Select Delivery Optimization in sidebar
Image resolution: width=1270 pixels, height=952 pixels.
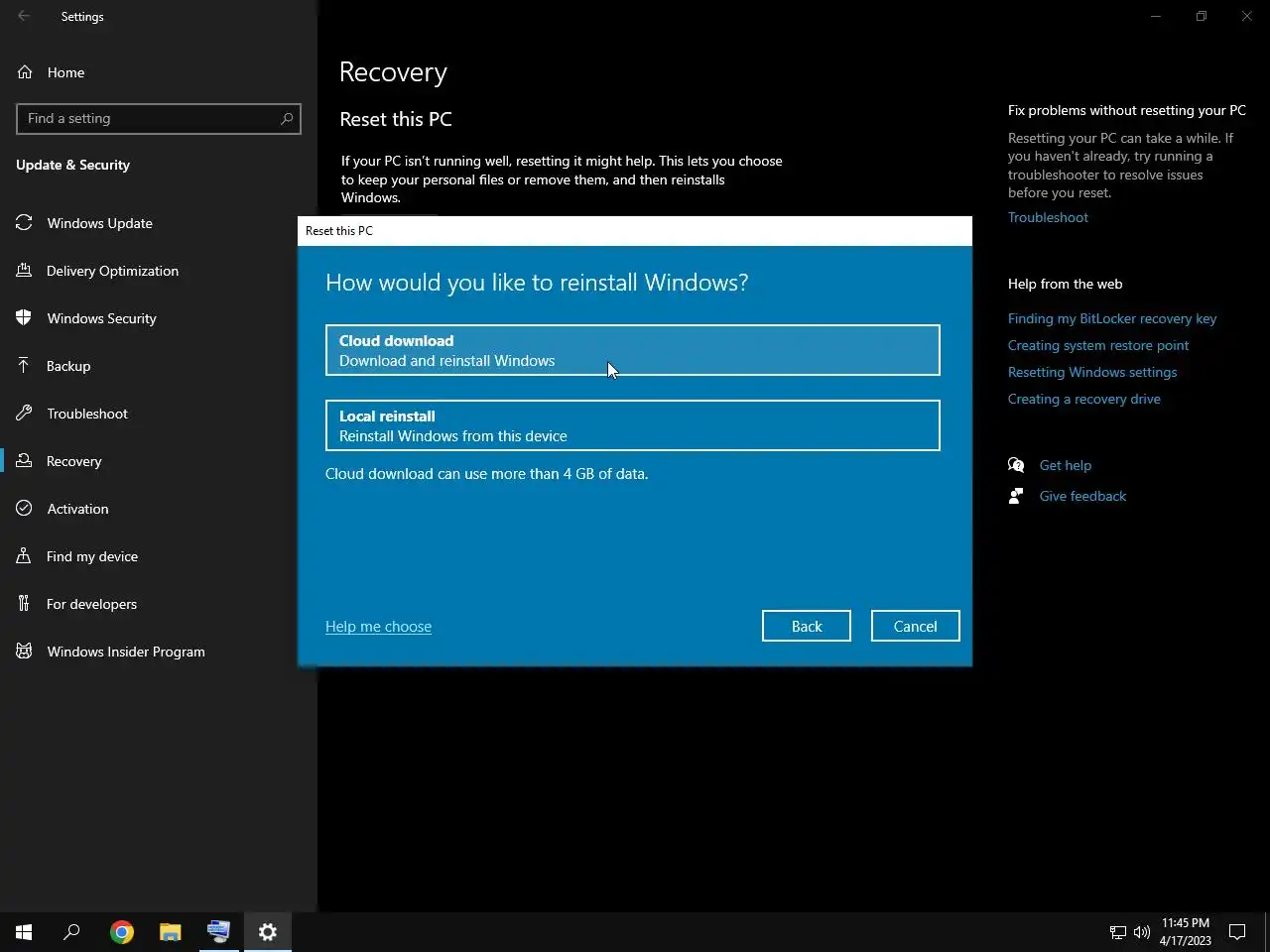[159, 271]
